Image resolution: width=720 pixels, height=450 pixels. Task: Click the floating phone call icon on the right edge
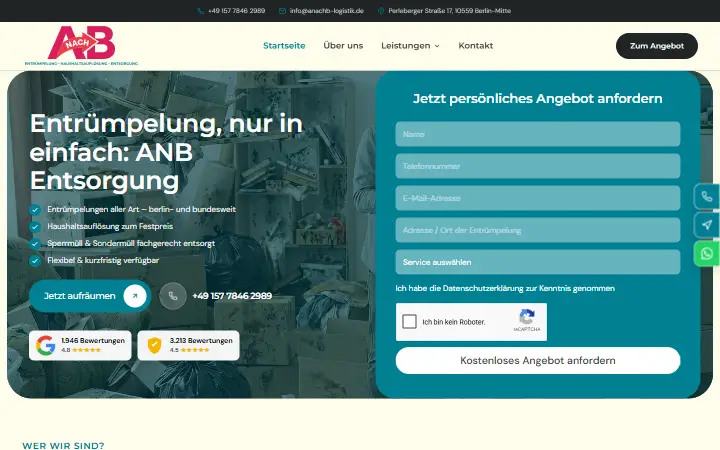click(707, 197)
